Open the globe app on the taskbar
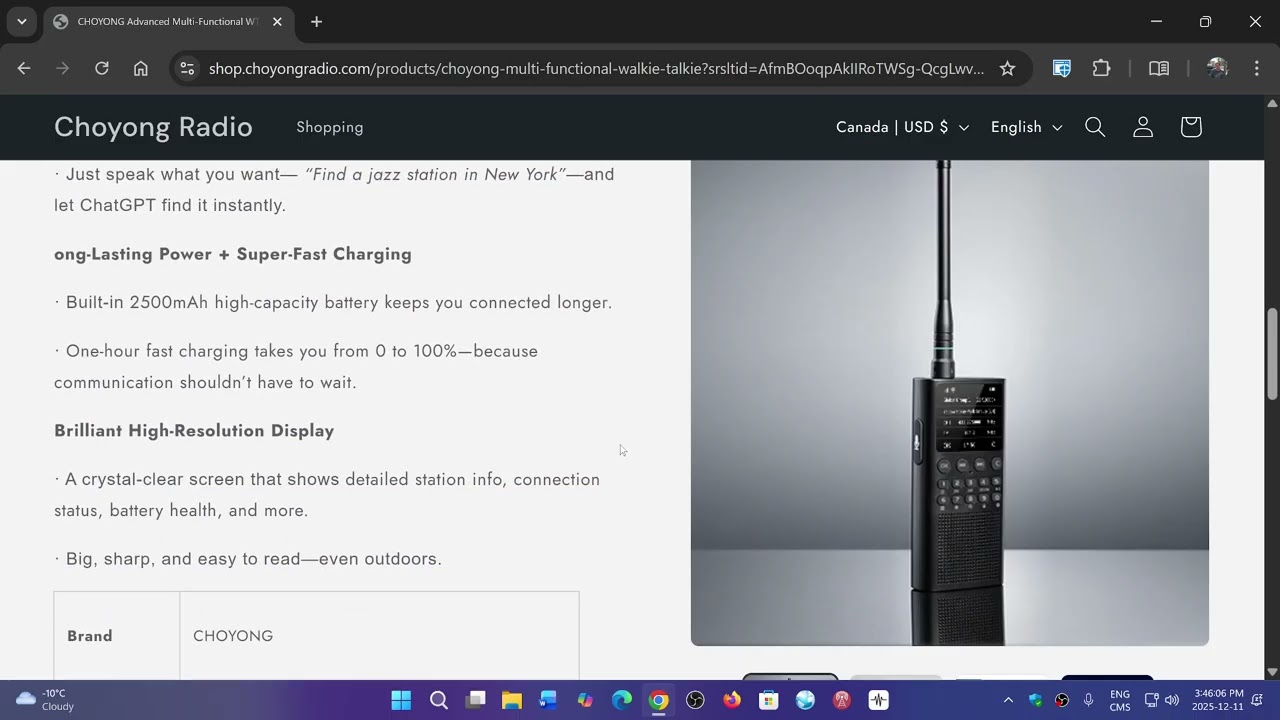Screen dimensions: 1280x720 point(805,700)
